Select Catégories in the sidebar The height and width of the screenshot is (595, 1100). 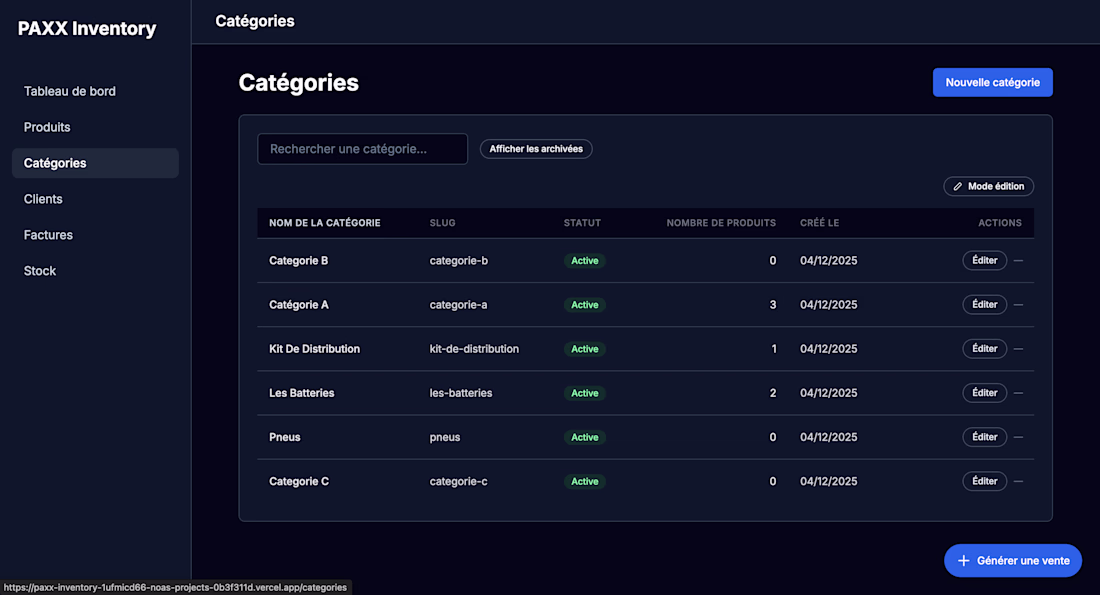pos(55,163)
